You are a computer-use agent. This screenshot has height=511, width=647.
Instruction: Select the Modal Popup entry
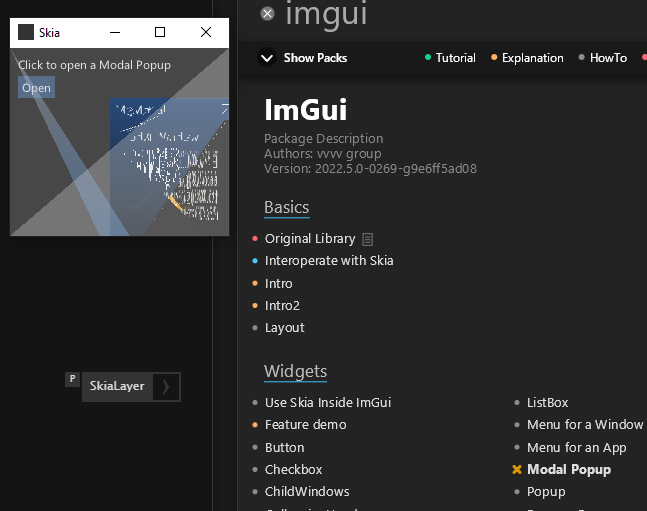click(569, 470)
